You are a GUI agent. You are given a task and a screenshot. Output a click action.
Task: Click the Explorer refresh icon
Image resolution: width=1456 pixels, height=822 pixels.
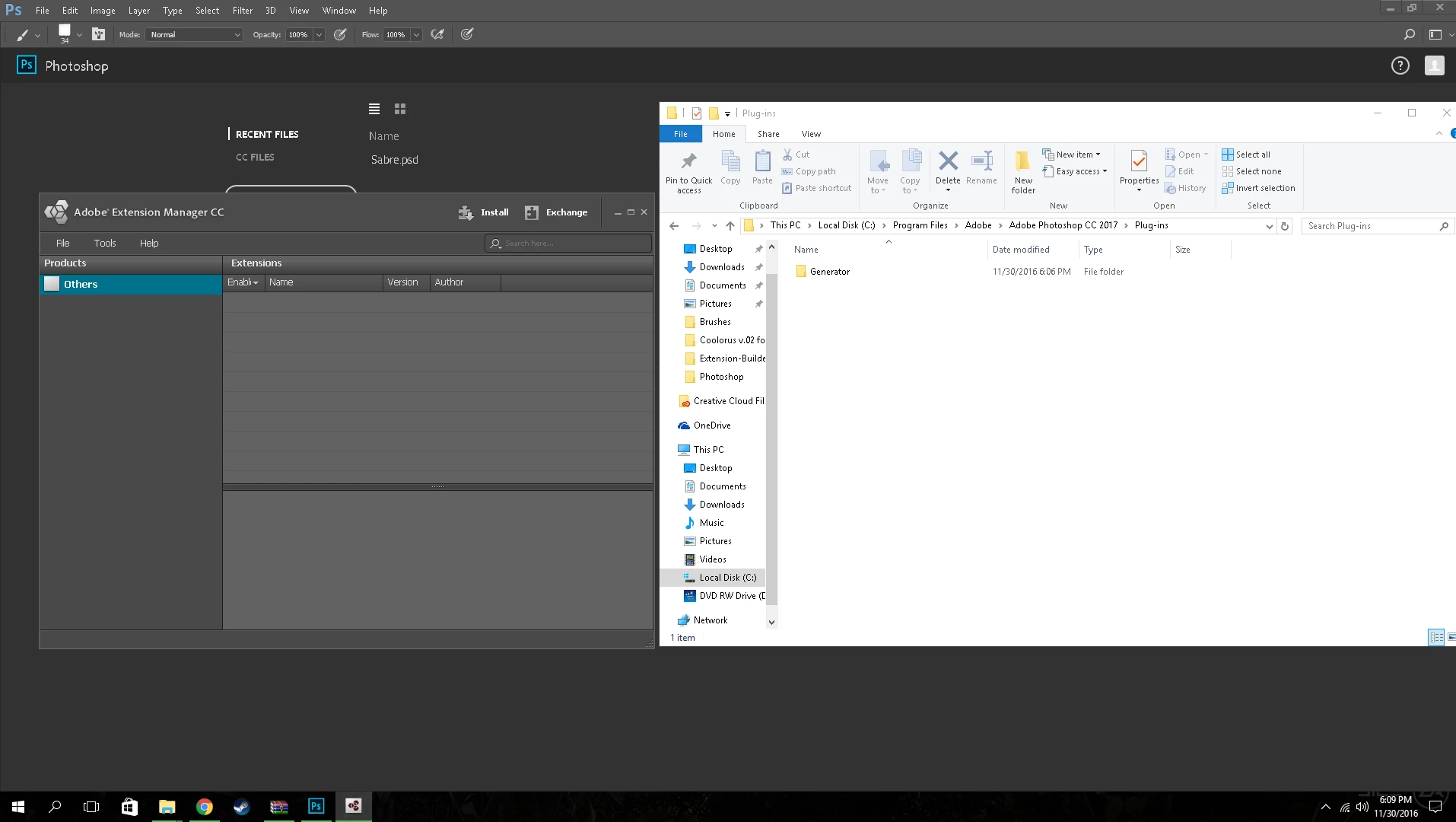point(1285,226)
